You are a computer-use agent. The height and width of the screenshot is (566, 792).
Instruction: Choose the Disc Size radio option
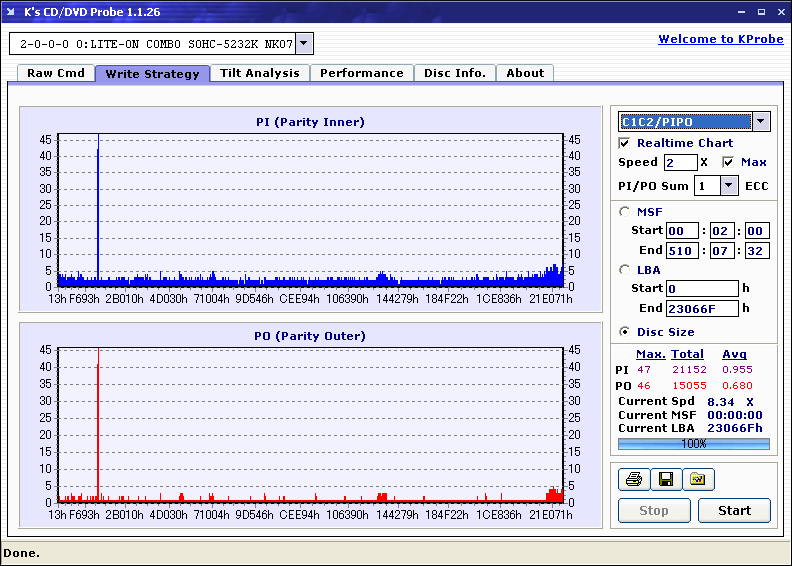[x=625, y=332]
